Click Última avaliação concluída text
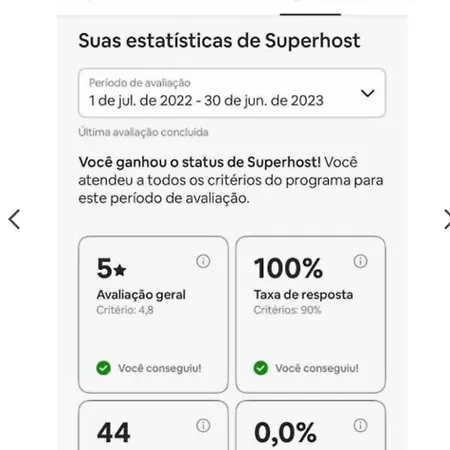This screenshot has width=450, height=450. coord(143,132)
